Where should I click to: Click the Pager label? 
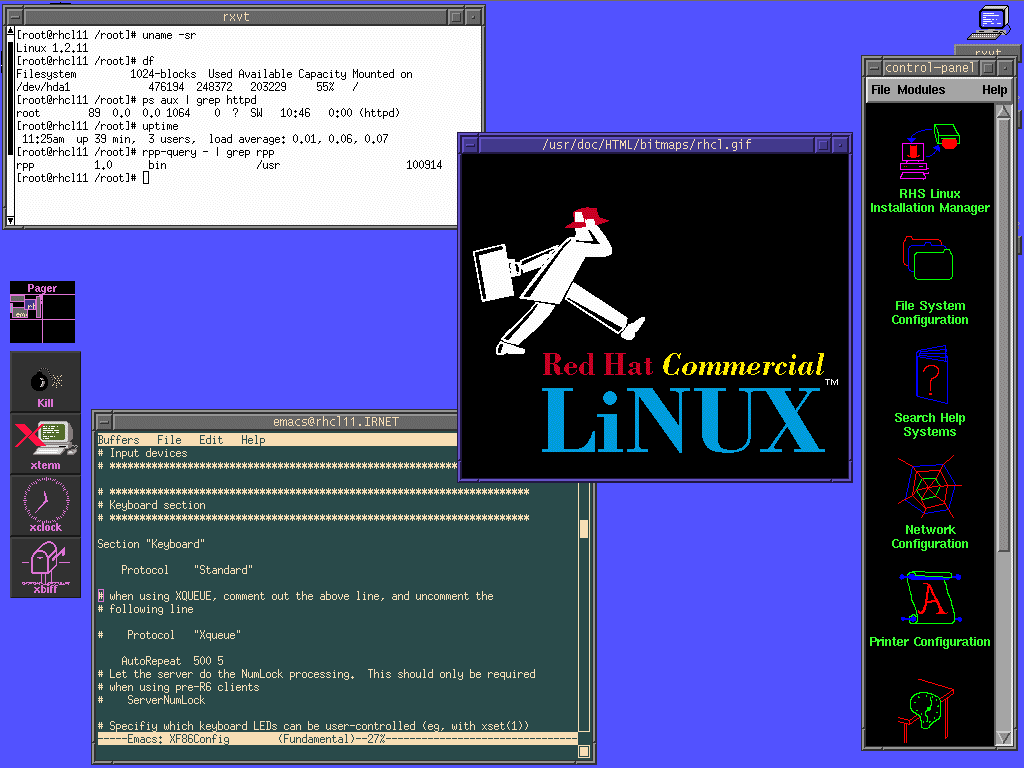click(x=42, y=288)
